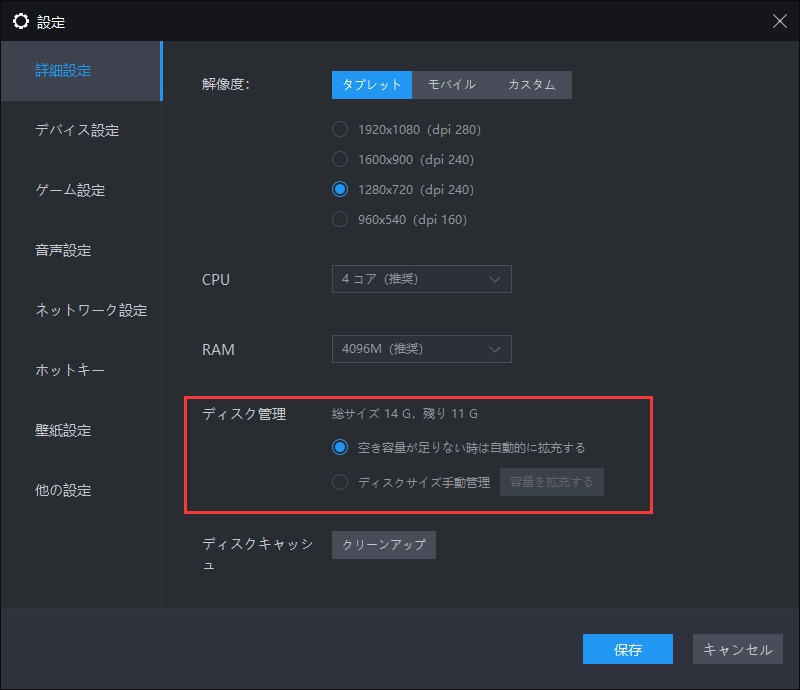Select the タブレット resolution tab
This screenshot has height=690, width=800.
(x=371, y=85)
